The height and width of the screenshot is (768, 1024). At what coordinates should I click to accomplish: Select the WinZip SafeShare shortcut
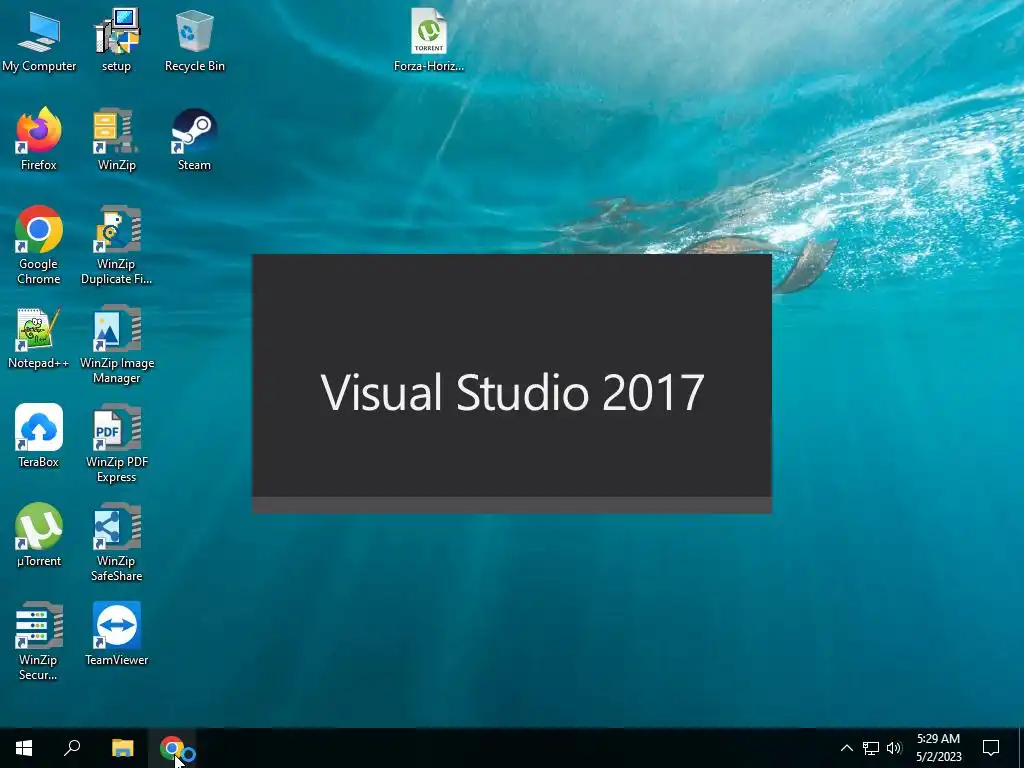(116, 542)
